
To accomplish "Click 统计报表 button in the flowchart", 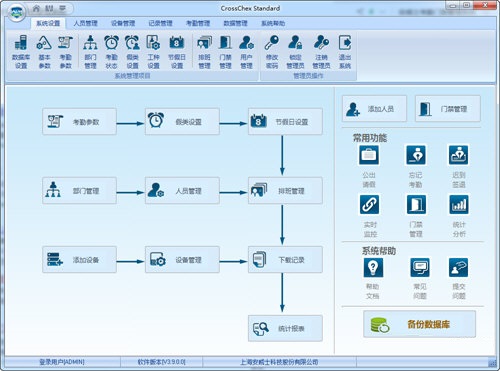I will point(285,328).
